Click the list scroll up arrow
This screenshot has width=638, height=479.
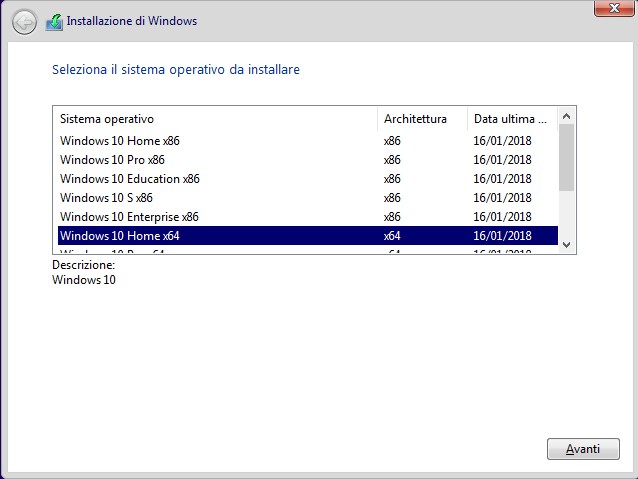(566, 116)
